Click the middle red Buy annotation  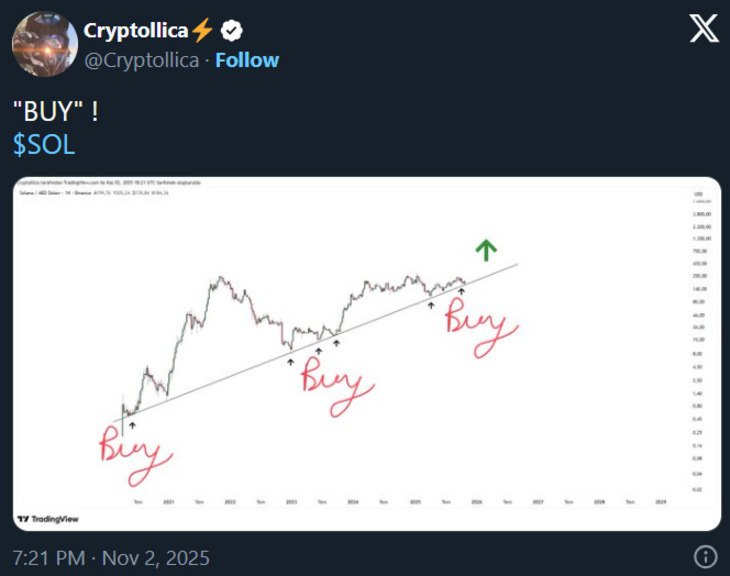[336, 385]
